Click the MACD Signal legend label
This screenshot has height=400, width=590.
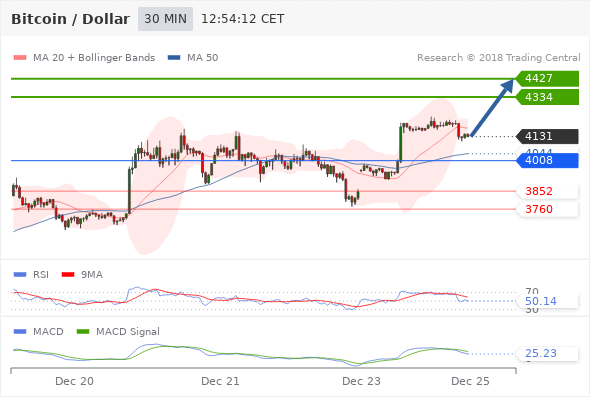pos(128,332)
